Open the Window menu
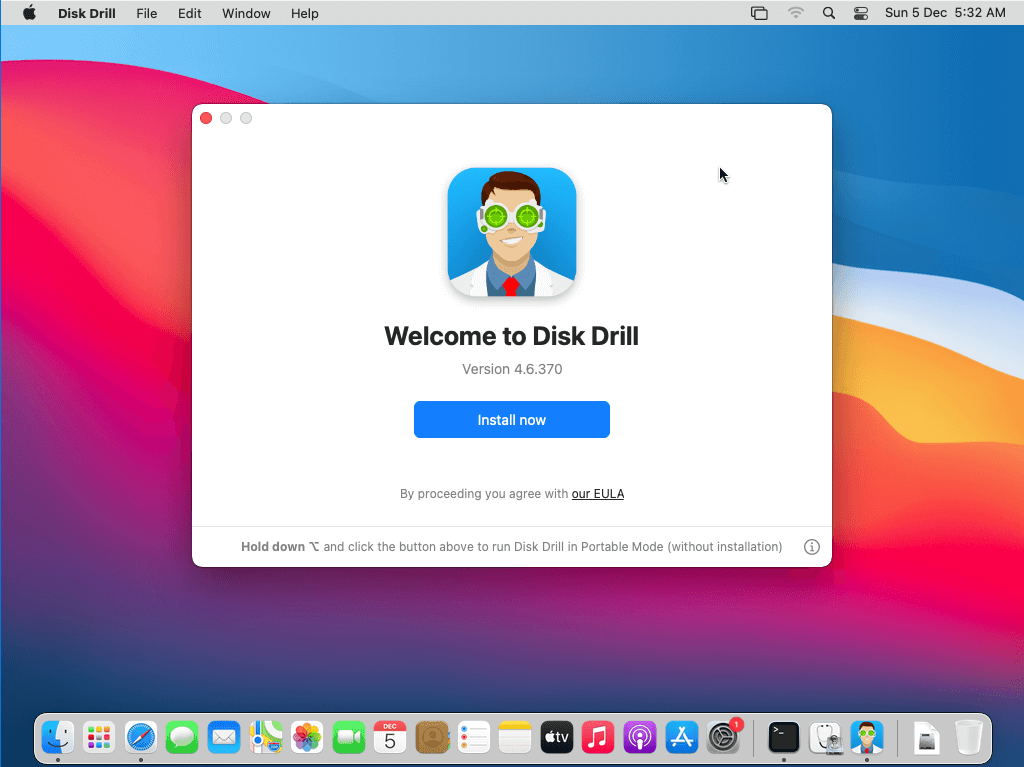 click(246, 13)
